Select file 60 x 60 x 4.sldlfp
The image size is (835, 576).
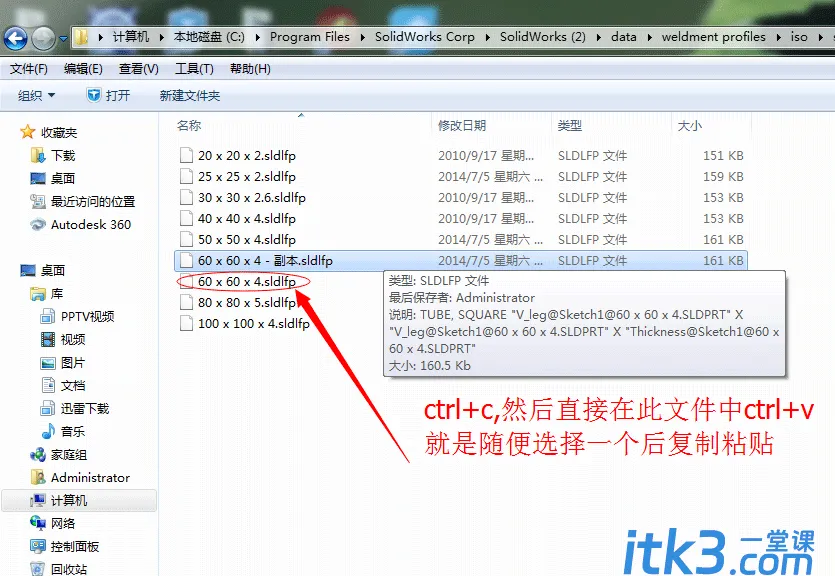coord(247,281)
